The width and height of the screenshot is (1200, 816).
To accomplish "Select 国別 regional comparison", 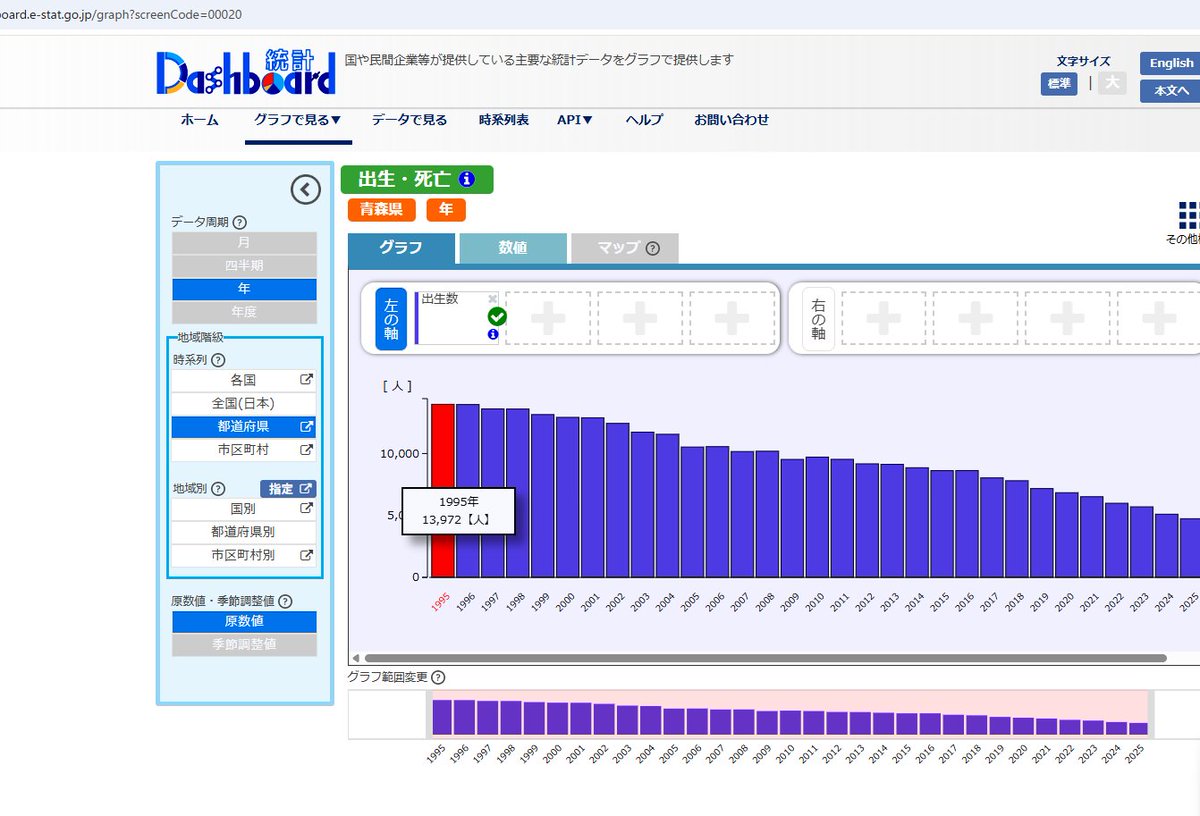I will point(244,509).
